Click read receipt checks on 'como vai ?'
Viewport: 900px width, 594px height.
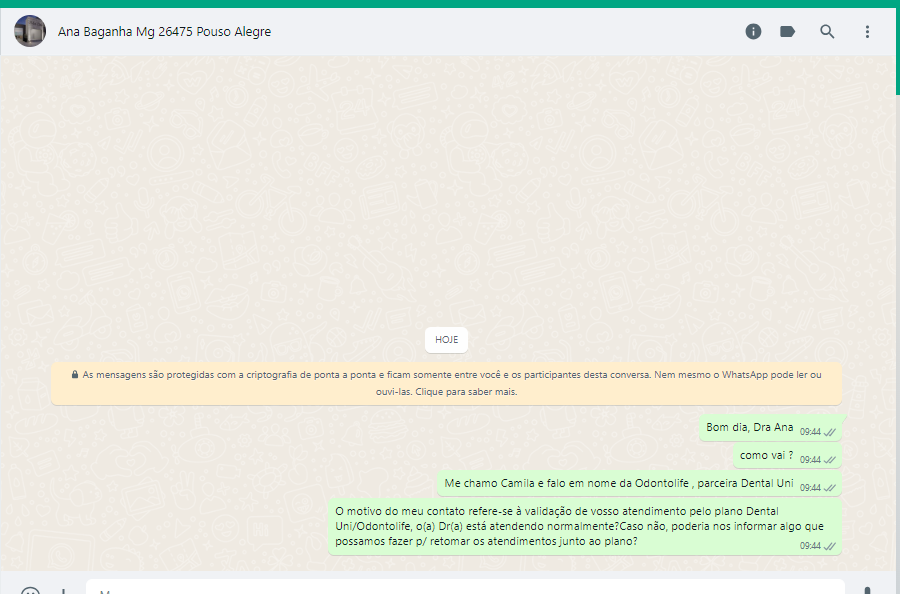[829, 460]
